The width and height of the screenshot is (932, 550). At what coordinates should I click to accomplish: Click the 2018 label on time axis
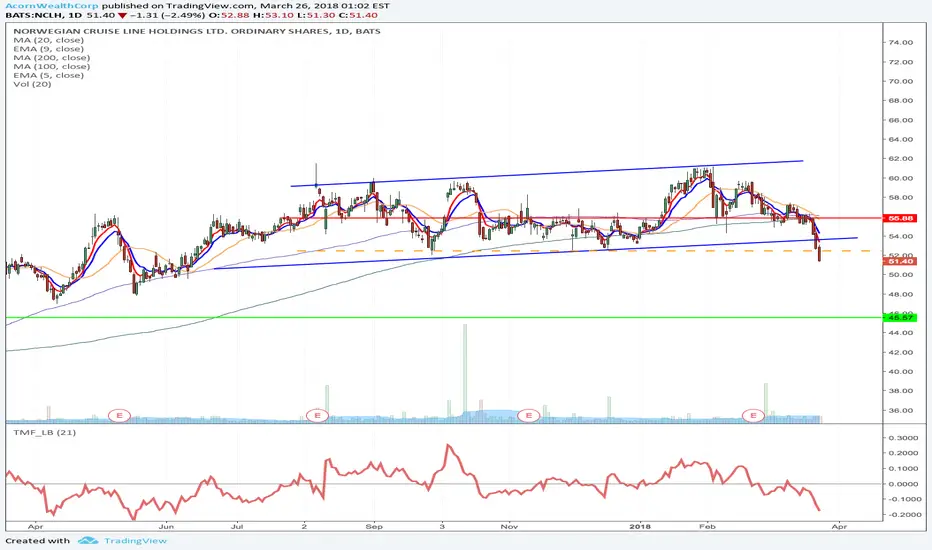(x=640, y=526)
